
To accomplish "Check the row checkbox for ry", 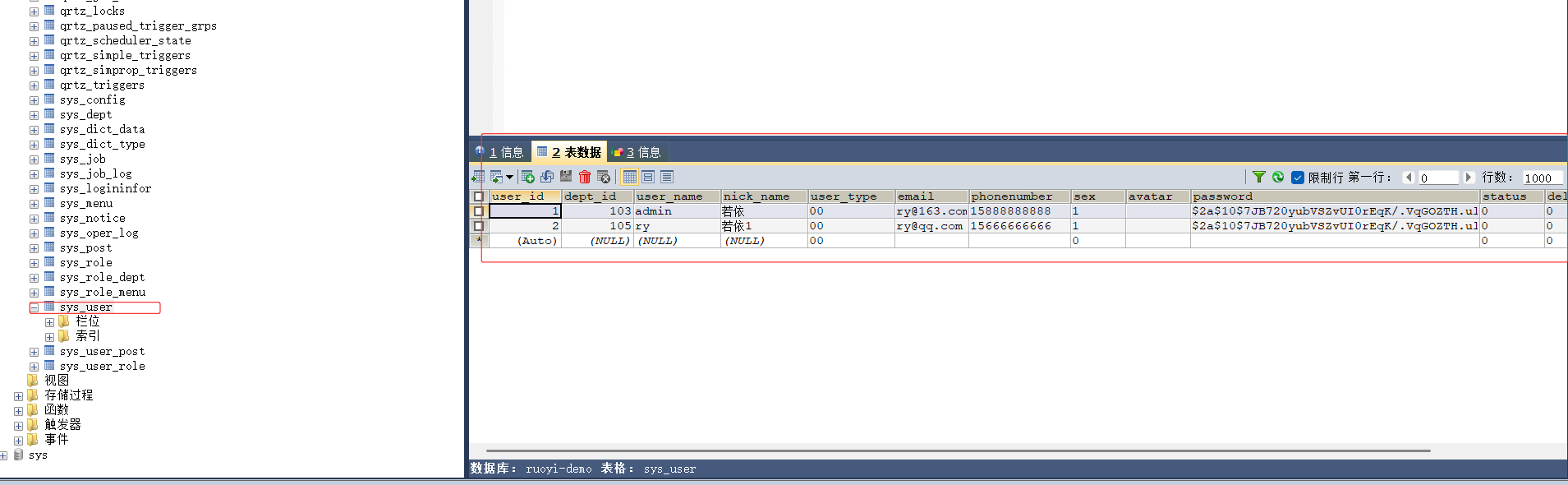I will tap(479, 226).
